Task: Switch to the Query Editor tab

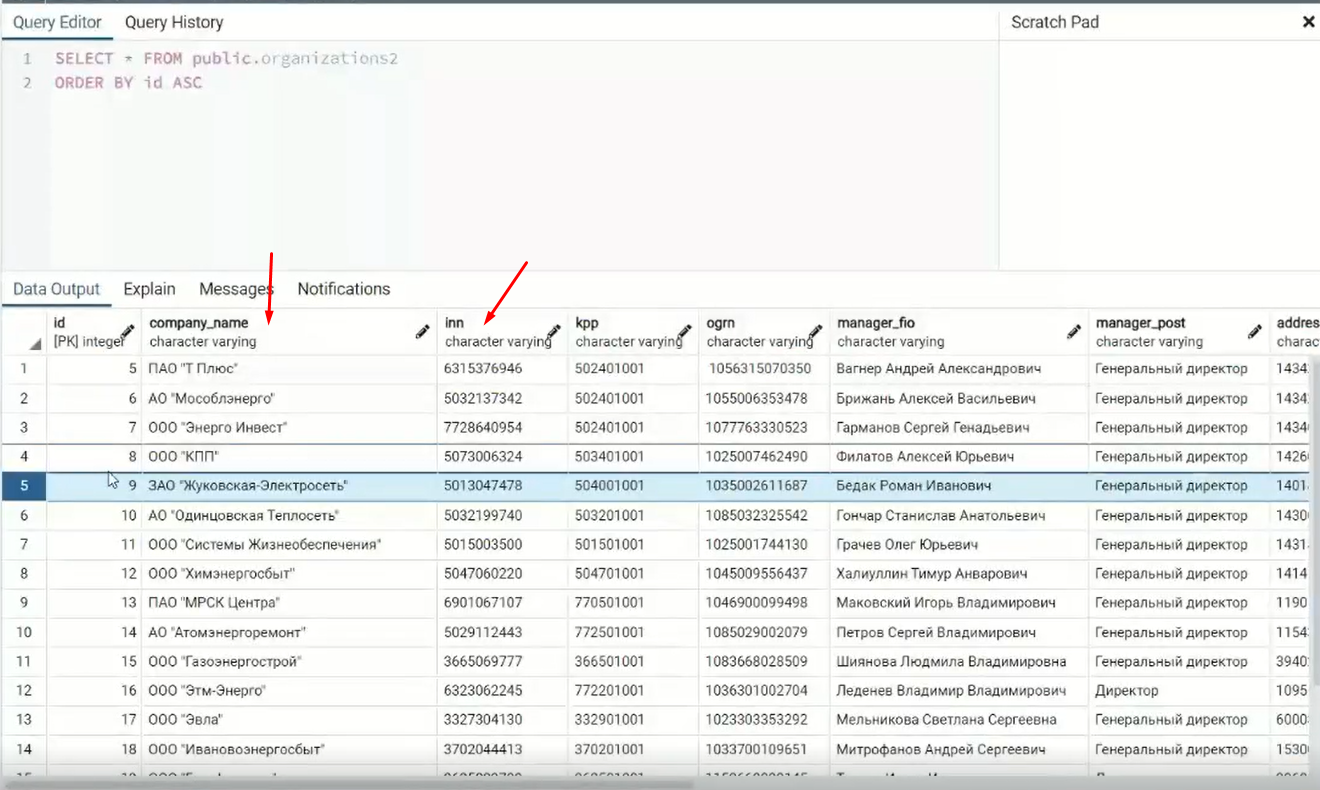Action: (57, 22)
